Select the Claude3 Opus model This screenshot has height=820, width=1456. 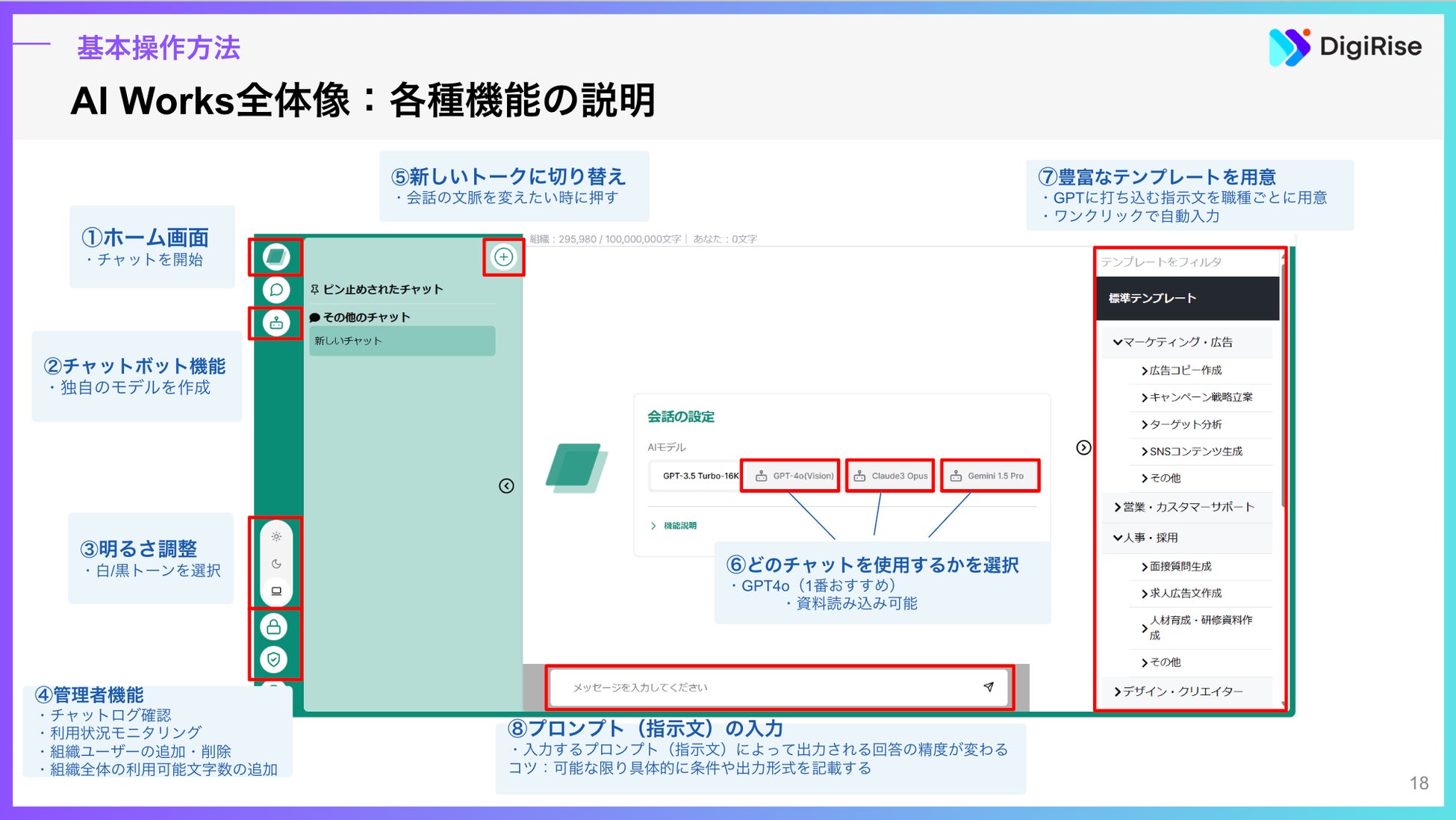click(890, 476)
